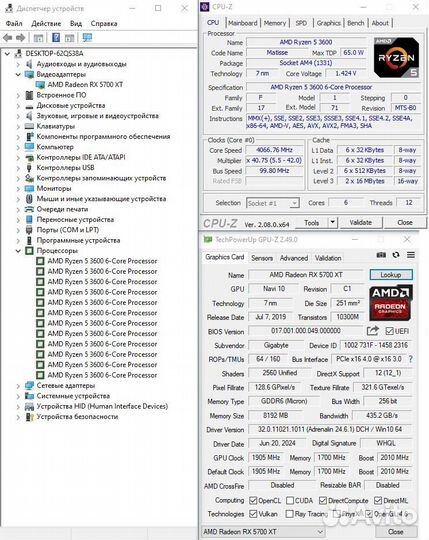The width and height of the screenshot is (429, 540).
Task: Click the Системные устройства icon
Action: (30, 396)
